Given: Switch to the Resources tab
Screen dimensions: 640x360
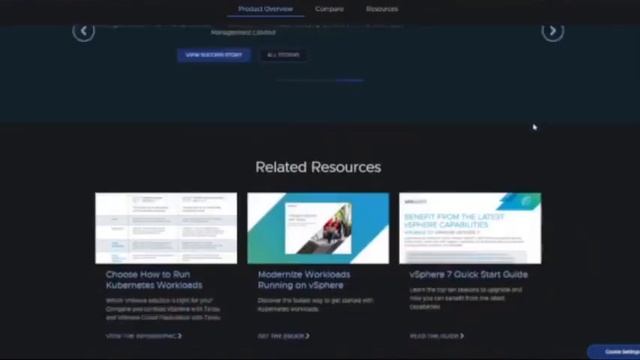Looking at the screenshot, I should (x=382, y=9).
